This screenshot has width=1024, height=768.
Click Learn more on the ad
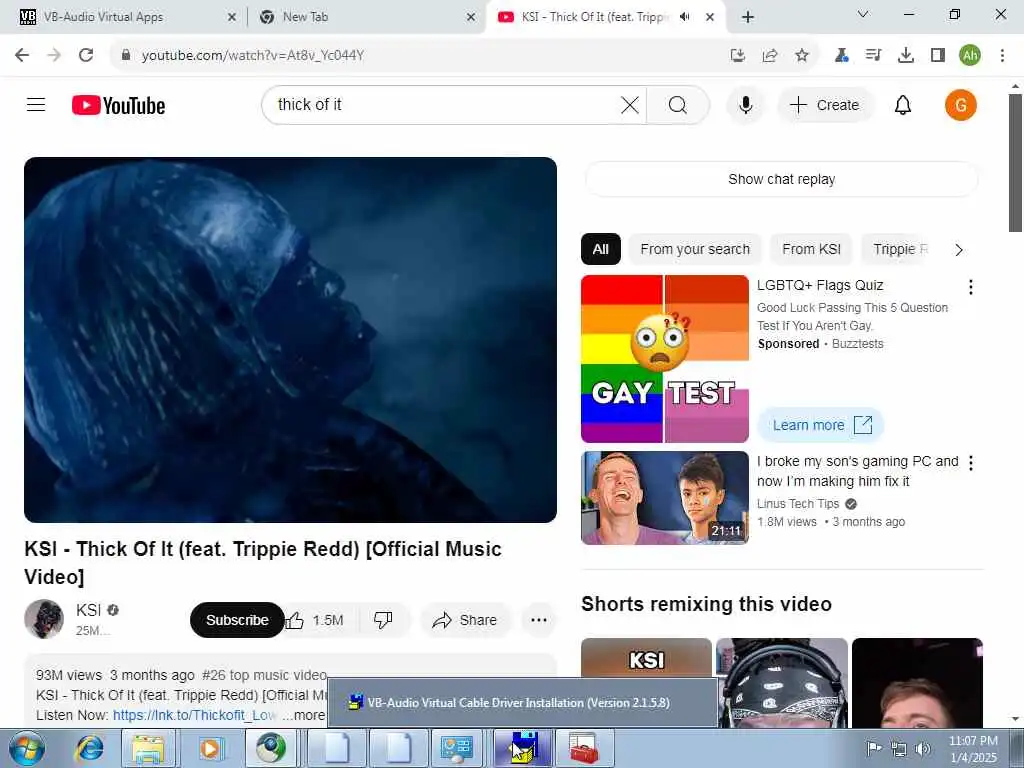[822, 425]
